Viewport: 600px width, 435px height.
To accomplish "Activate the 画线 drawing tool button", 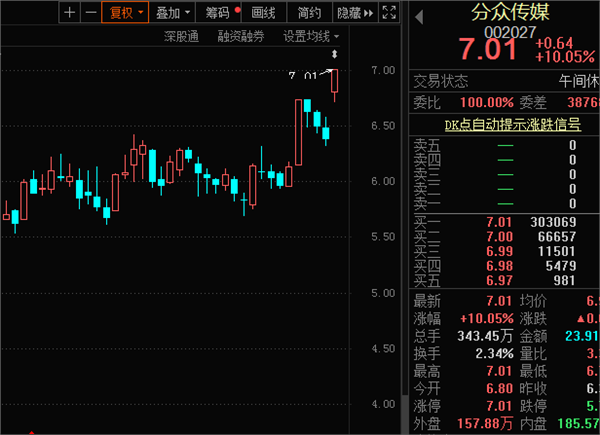I will (264, 13).
